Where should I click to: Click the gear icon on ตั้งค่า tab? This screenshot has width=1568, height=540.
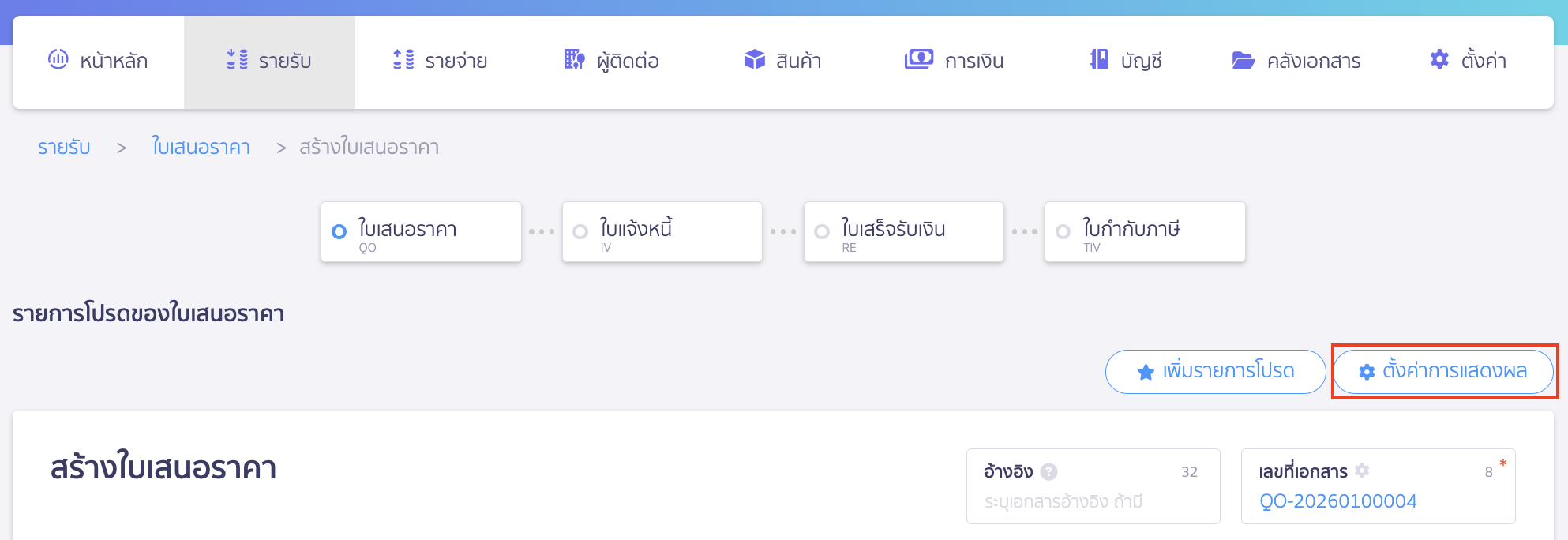click(1439, 59)
